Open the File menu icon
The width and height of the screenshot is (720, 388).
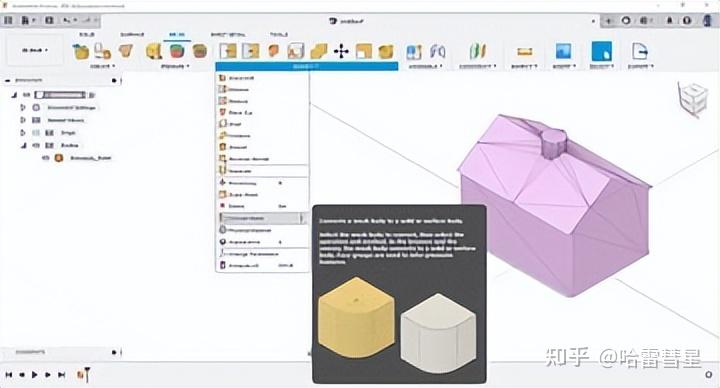click(x=26, y=20)
